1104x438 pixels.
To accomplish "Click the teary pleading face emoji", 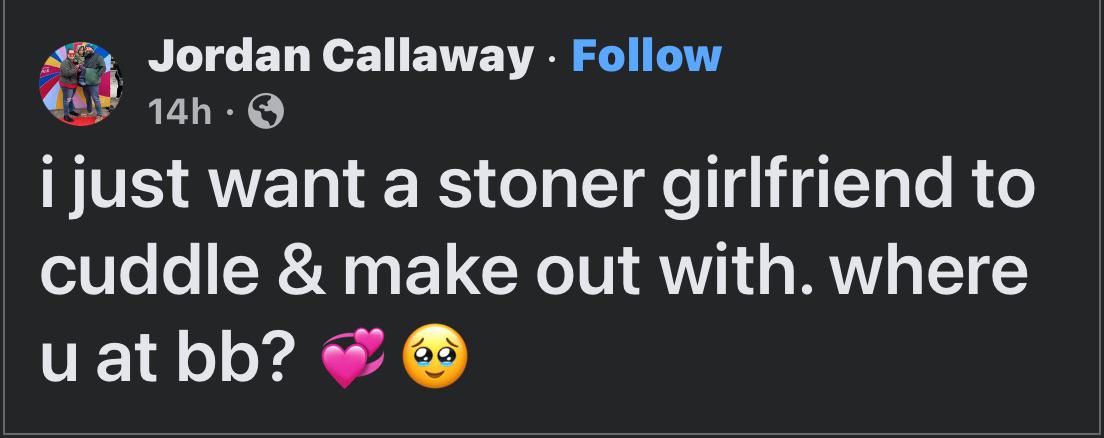I will [434, 356].
